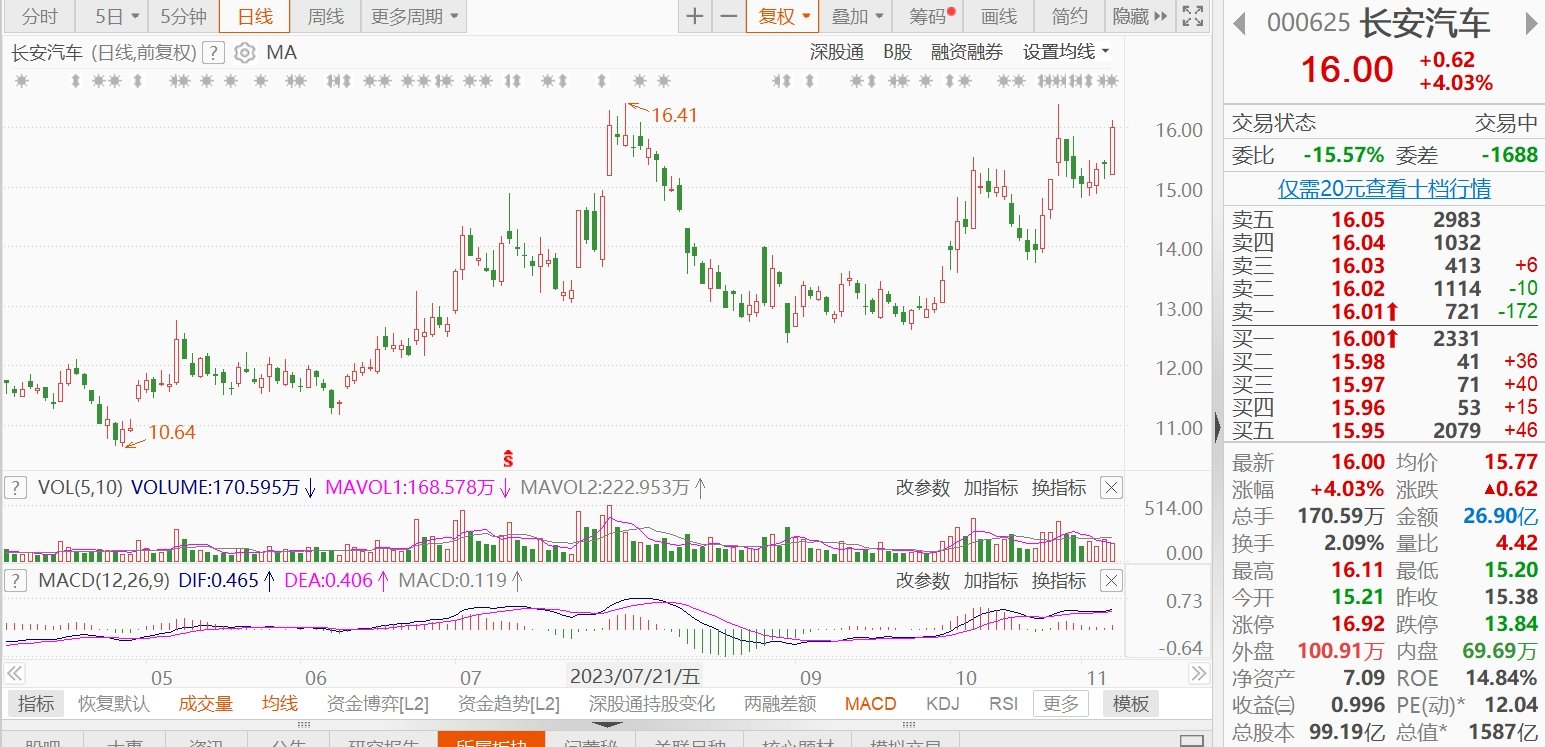Show 更多 indicators
The height and width of the screenshot is (747, 1545).
(1061, 704)
